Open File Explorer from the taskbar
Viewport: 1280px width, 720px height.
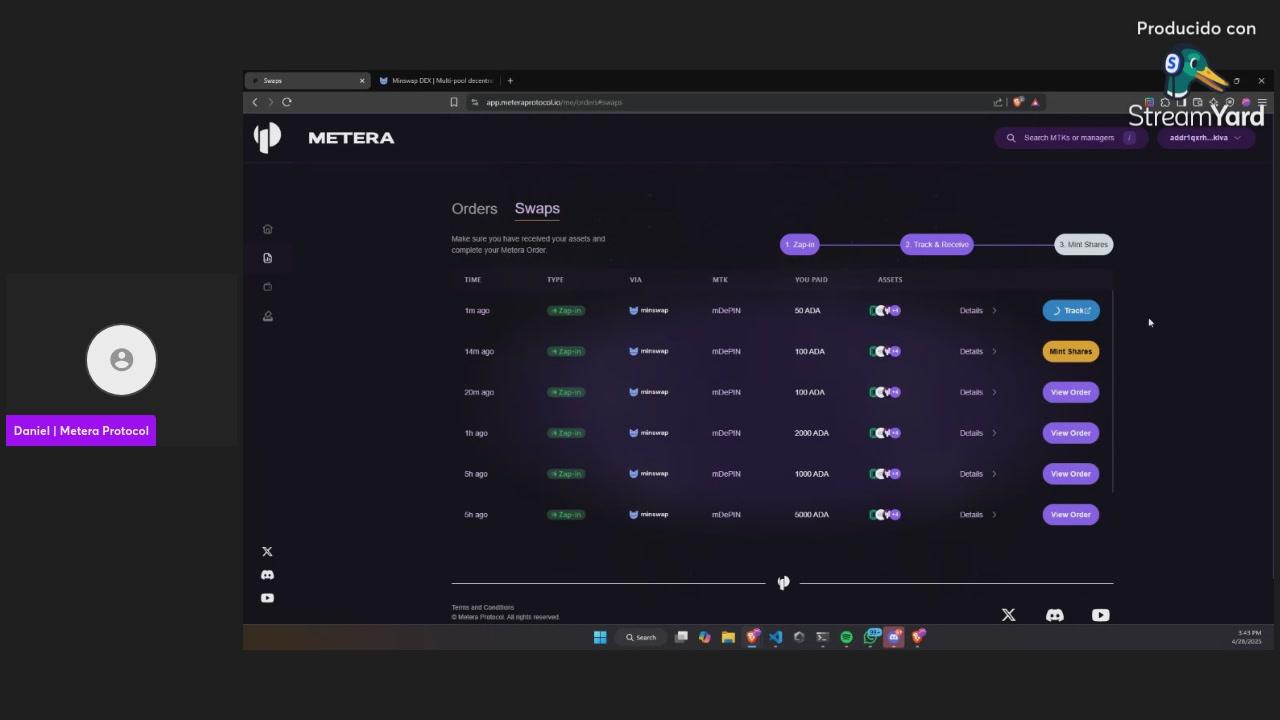pyautogui.click(x=728, y=637)
